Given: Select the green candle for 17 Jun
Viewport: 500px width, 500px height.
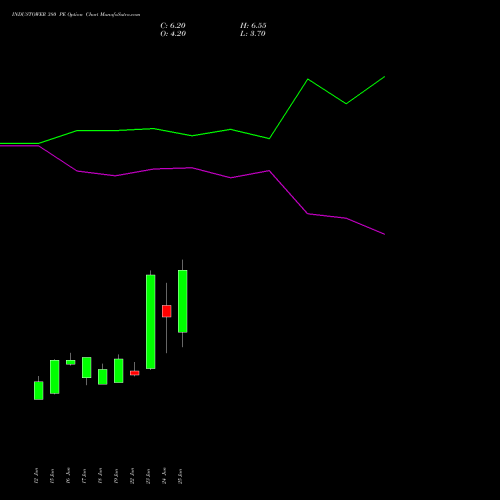Looking at the screenshot, I should click(x=87, y=367).
